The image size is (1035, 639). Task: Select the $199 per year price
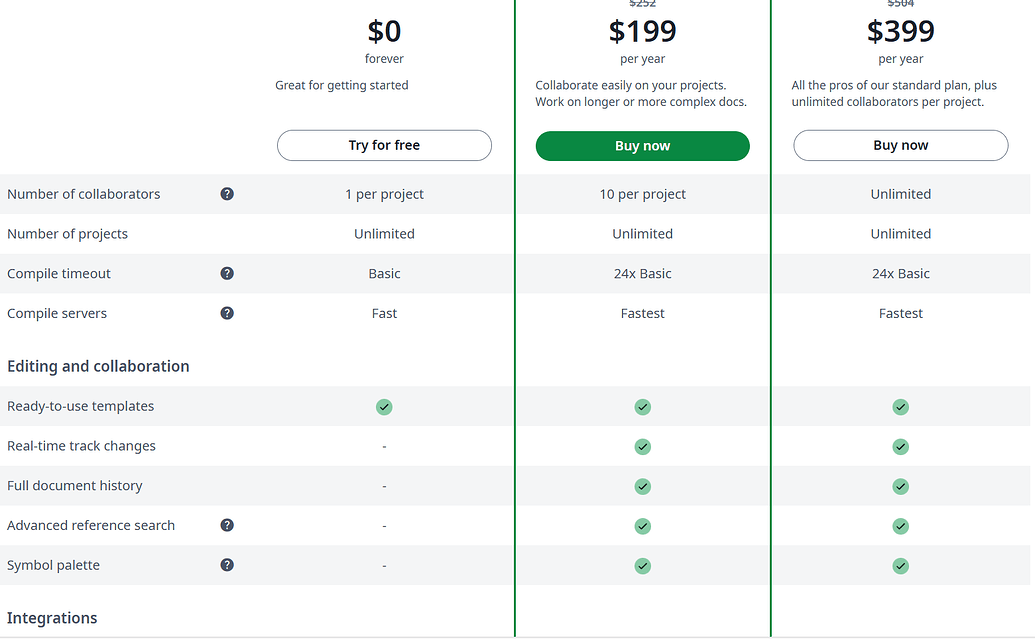click(x=642, y=32)
